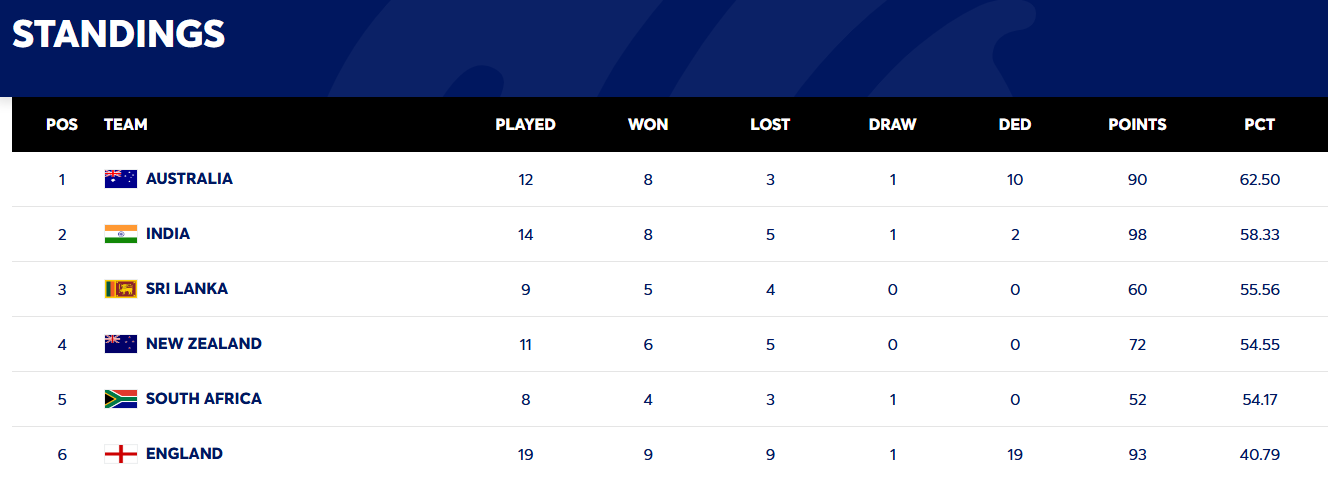
Task: Click the England flag icon
Action: pos(121,454)
